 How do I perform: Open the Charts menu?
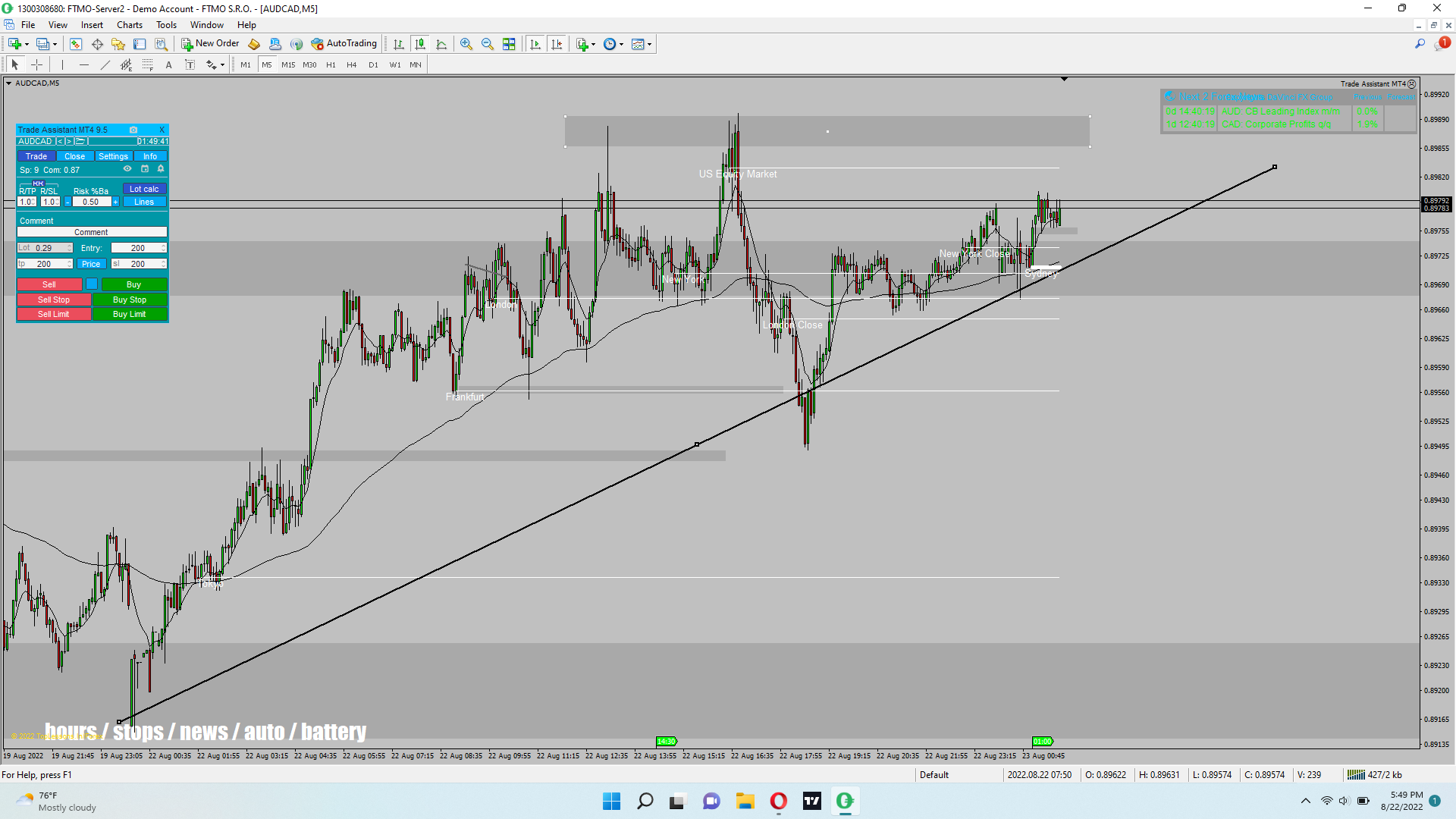pos(130,25)
